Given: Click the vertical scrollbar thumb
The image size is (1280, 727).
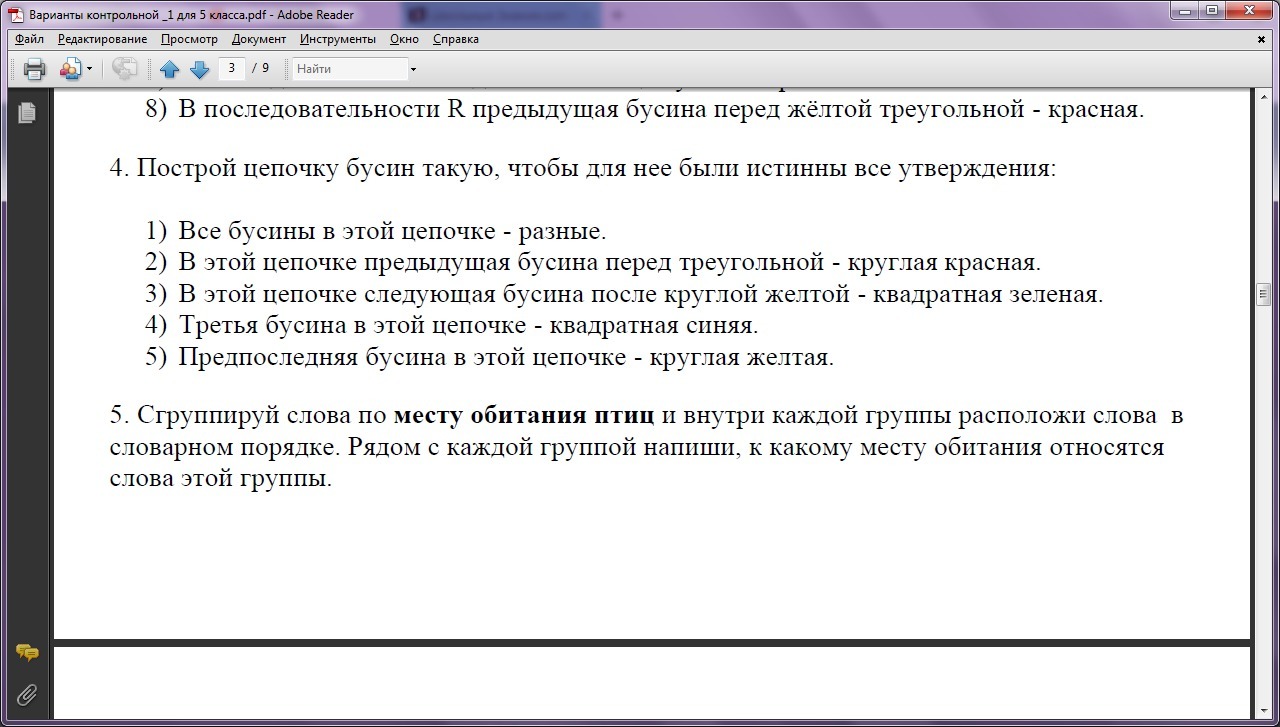Looking at the screenshot, I should pyautogui.click(x=1262, y=294).
